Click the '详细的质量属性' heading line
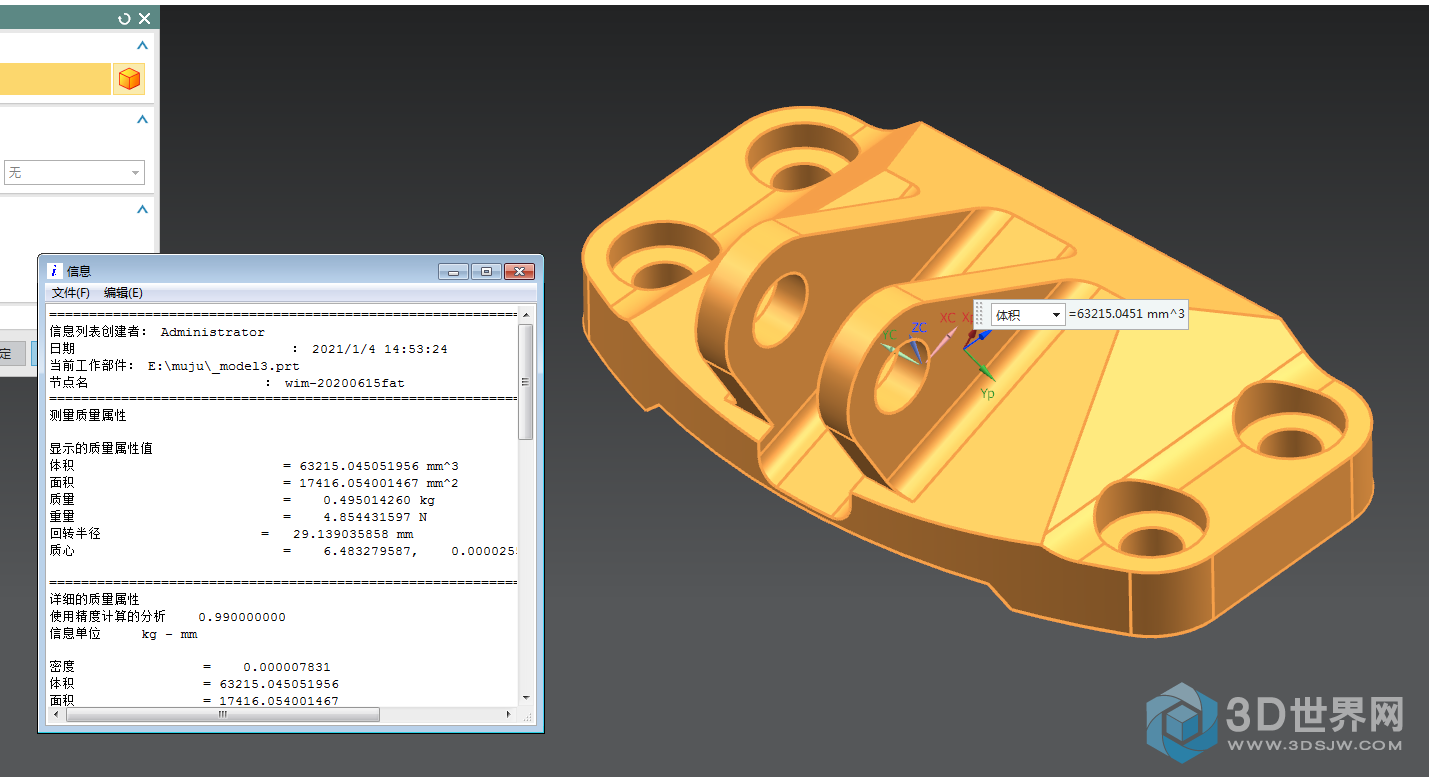Viewport: 1429px width, 777px height. tap(94, 599)
